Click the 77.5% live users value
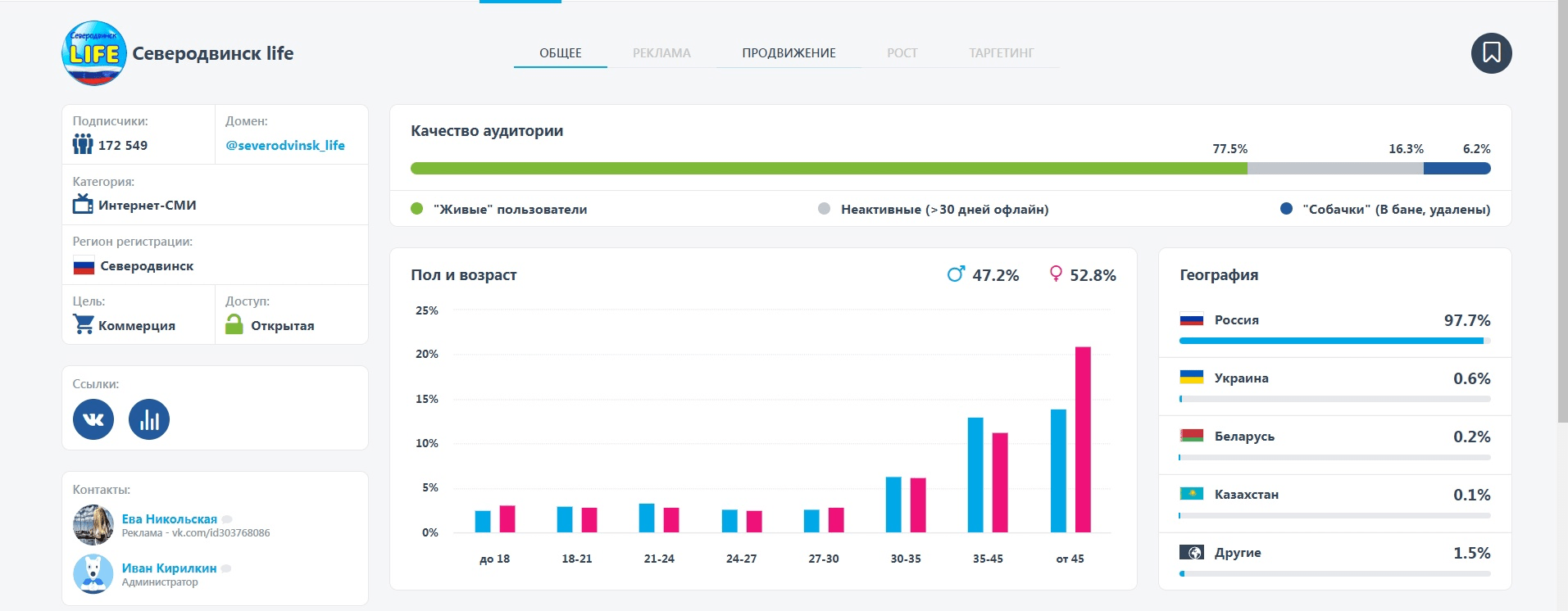The image size is (1568, 611). [x=1229, y=149]
